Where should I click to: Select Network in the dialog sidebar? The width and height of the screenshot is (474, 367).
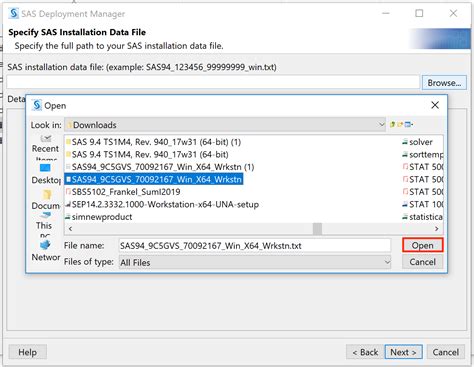pos(45,251)
